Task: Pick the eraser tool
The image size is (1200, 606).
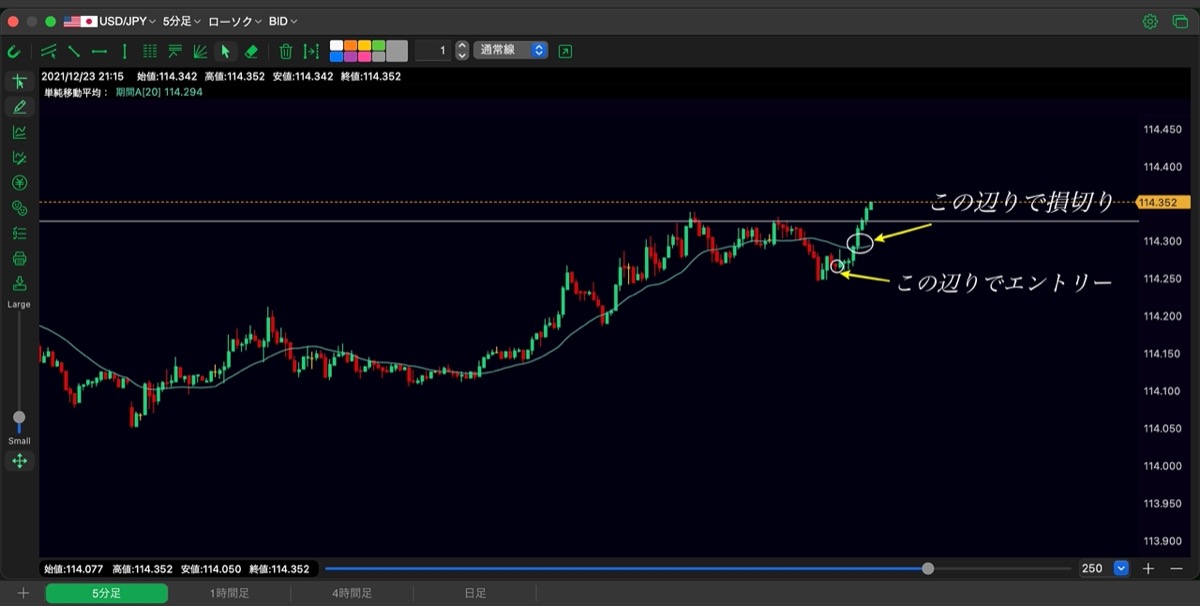Action: pos(251,51)
